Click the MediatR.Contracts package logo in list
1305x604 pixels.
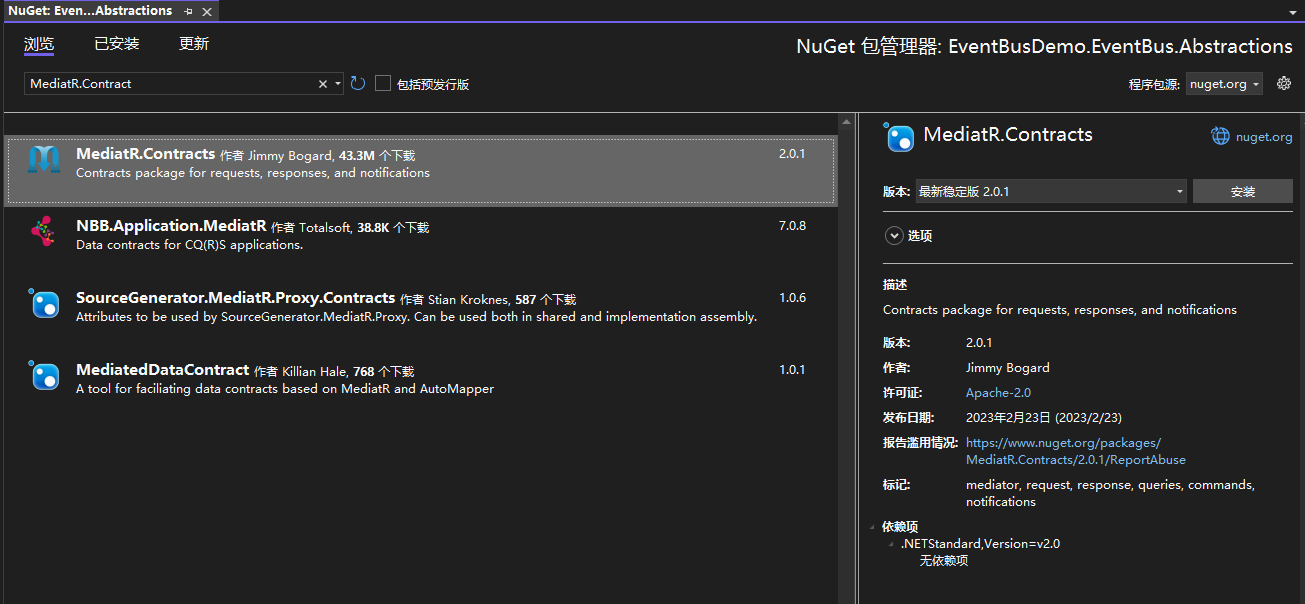(x=44, y=160)
